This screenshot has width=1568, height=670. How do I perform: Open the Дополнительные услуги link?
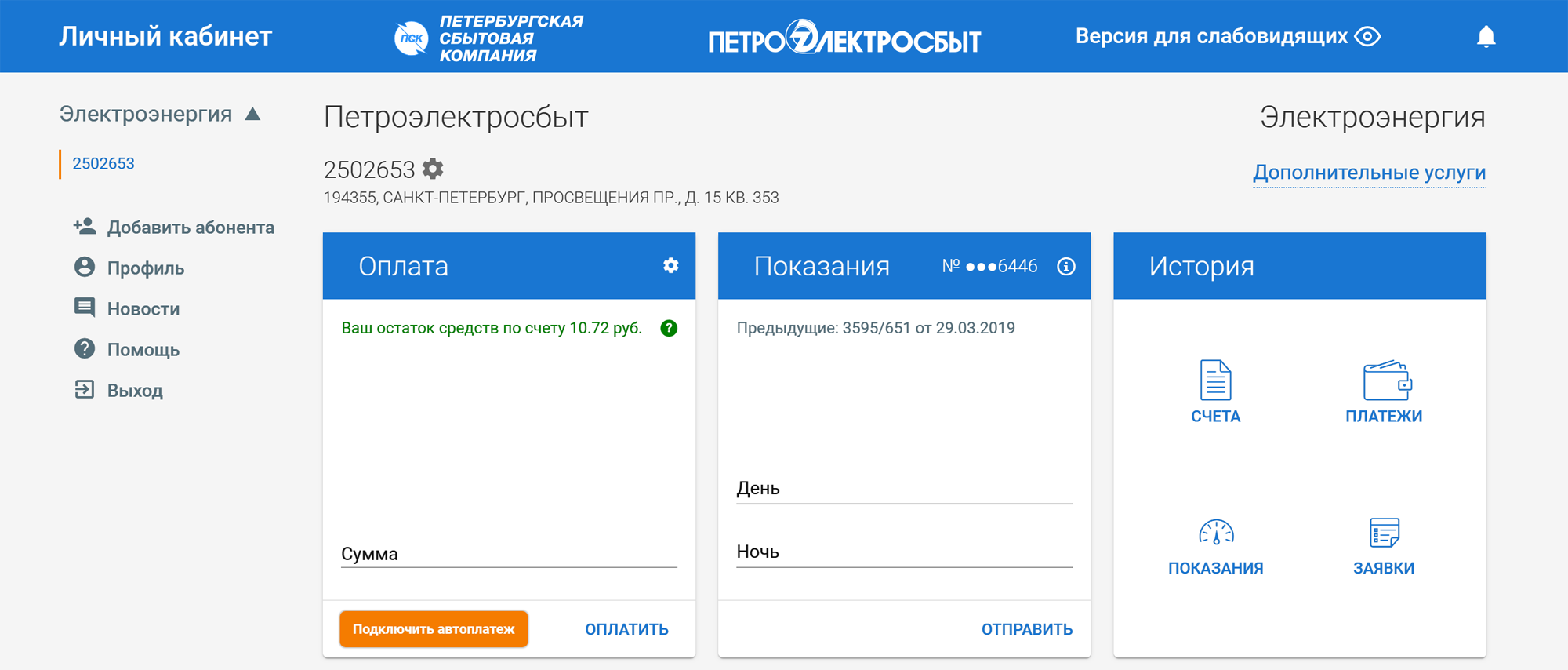pos(1369,173)
